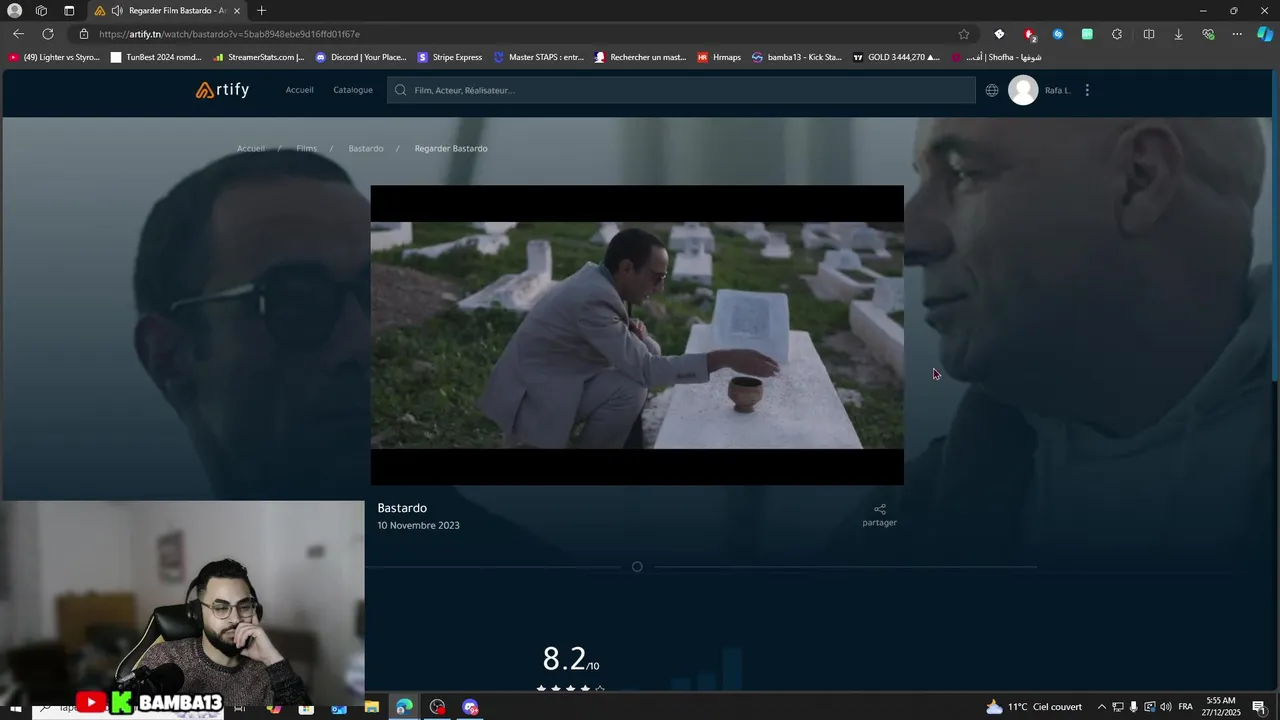Open the Lighter vs Styro bookmark
The width and height of the screenshot is (1280, 720).
click(55, 57)
